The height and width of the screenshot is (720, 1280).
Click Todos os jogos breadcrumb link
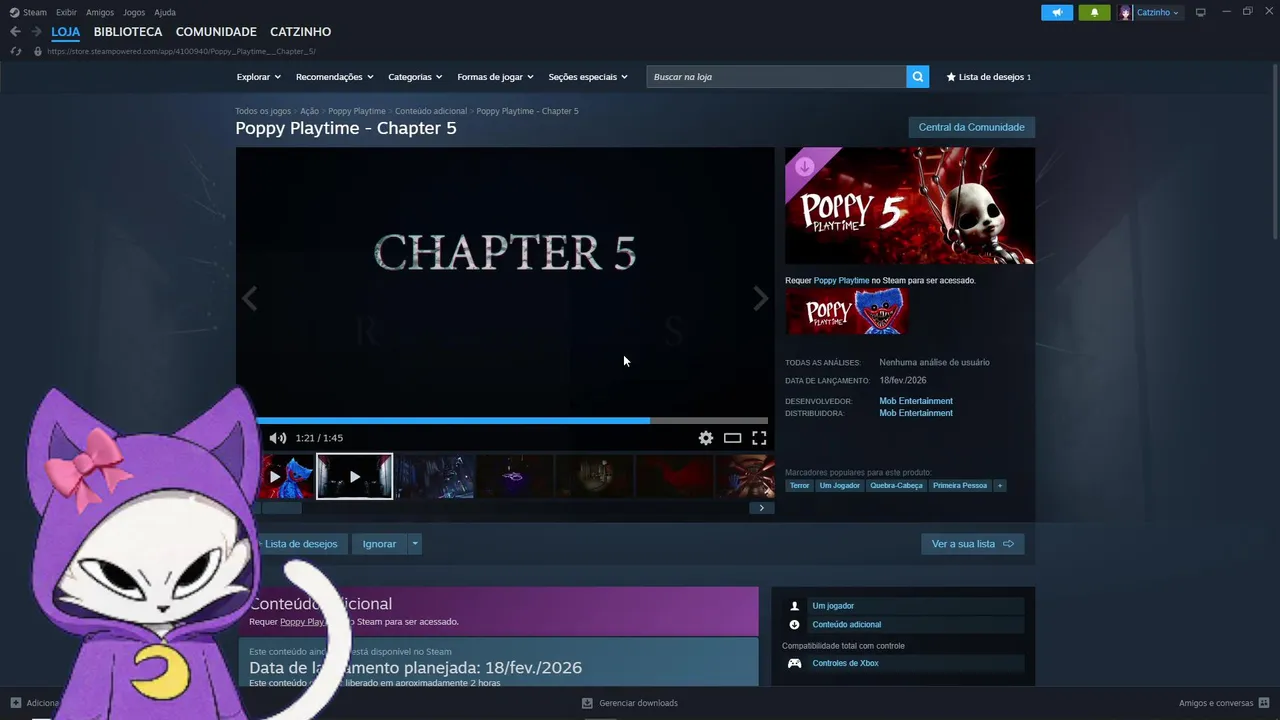click(263, 111)
